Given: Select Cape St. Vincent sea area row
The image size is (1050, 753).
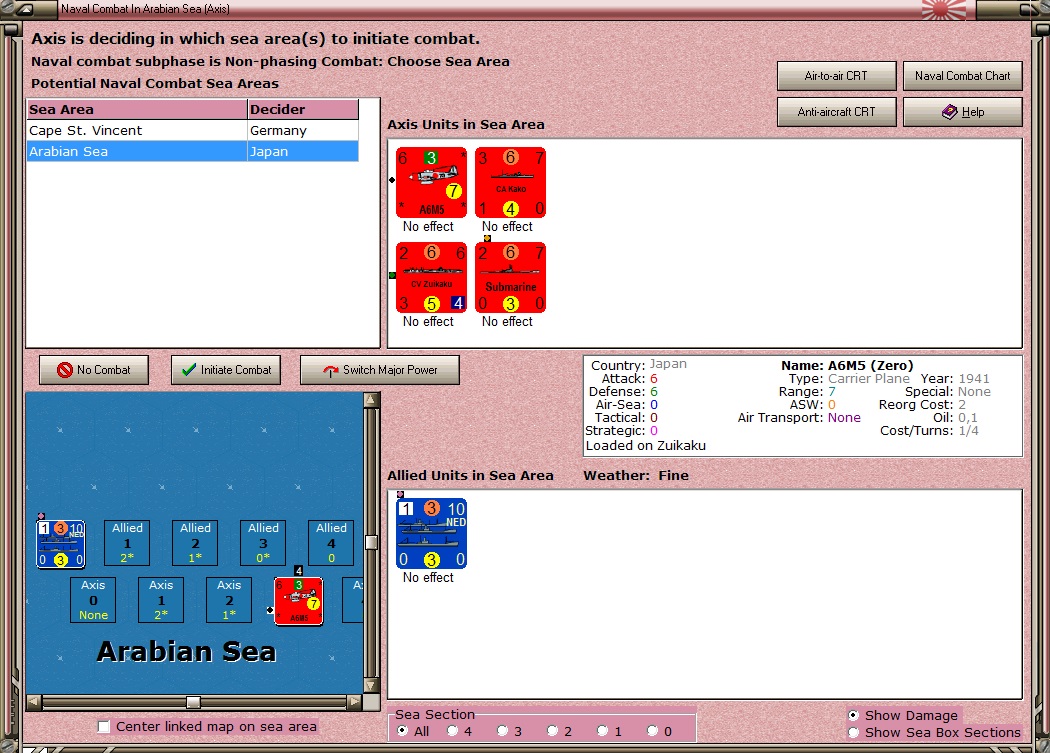Looking at the screenshot, I should pyautogui.click(x=193, y=131).
